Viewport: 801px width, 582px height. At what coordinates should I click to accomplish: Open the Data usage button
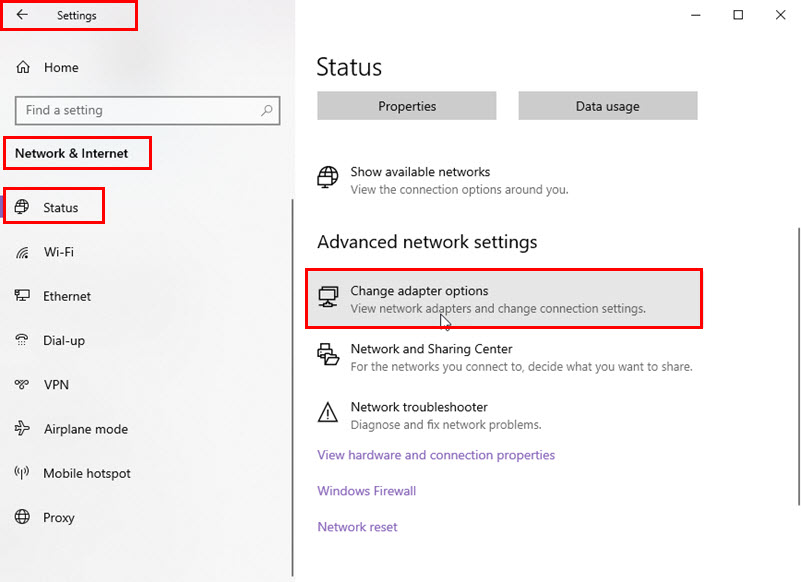tap(607, 106)
